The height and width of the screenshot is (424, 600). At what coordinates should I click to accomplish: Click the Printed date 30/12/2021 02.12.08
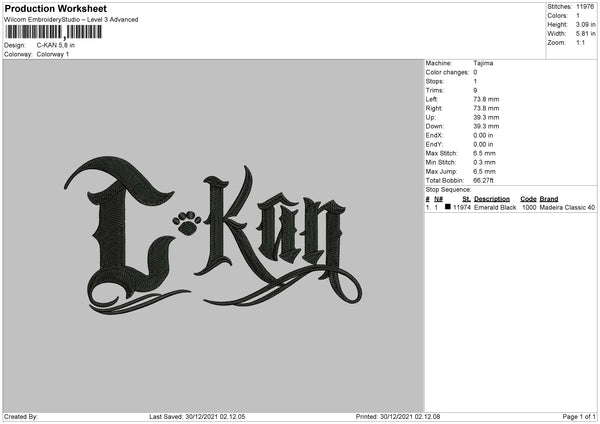[410, 417]
